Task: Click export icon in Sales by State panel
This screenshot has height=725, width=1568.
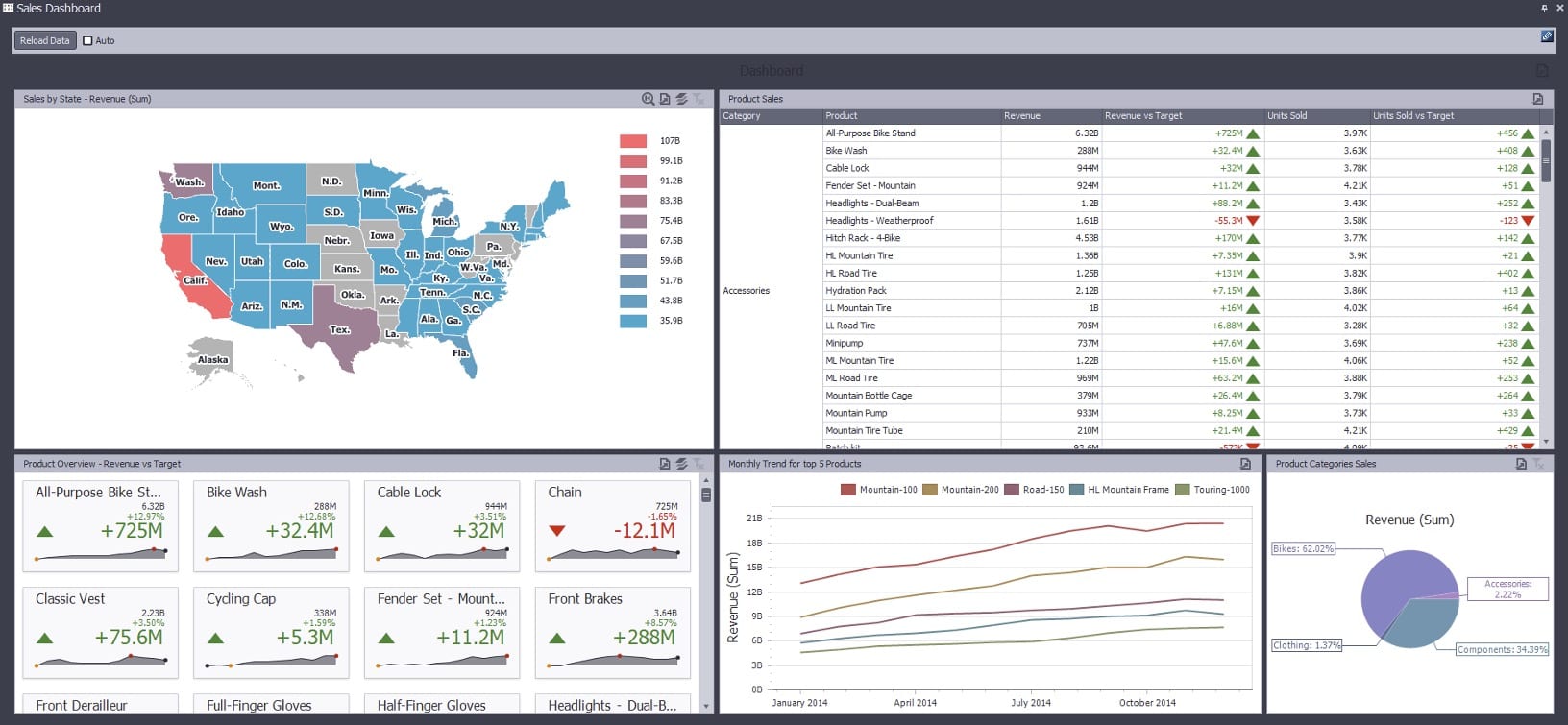Action: tap(665, 99)
